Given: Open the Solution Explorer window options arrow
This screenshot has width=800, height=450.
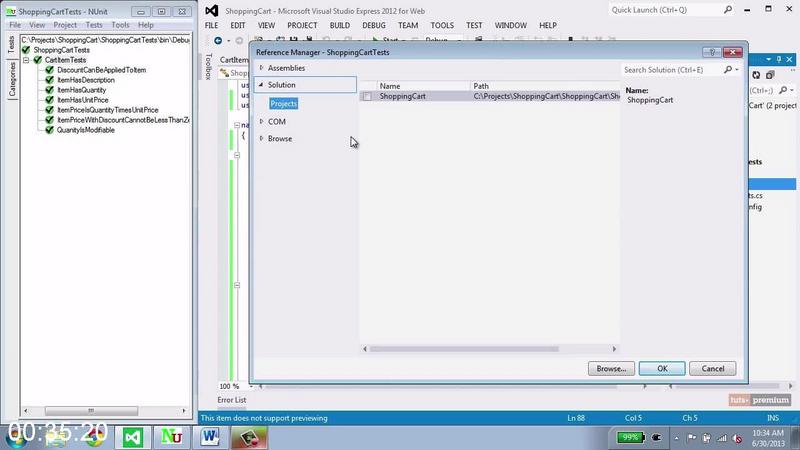Looking at the screenshot, I should point(769,60).
